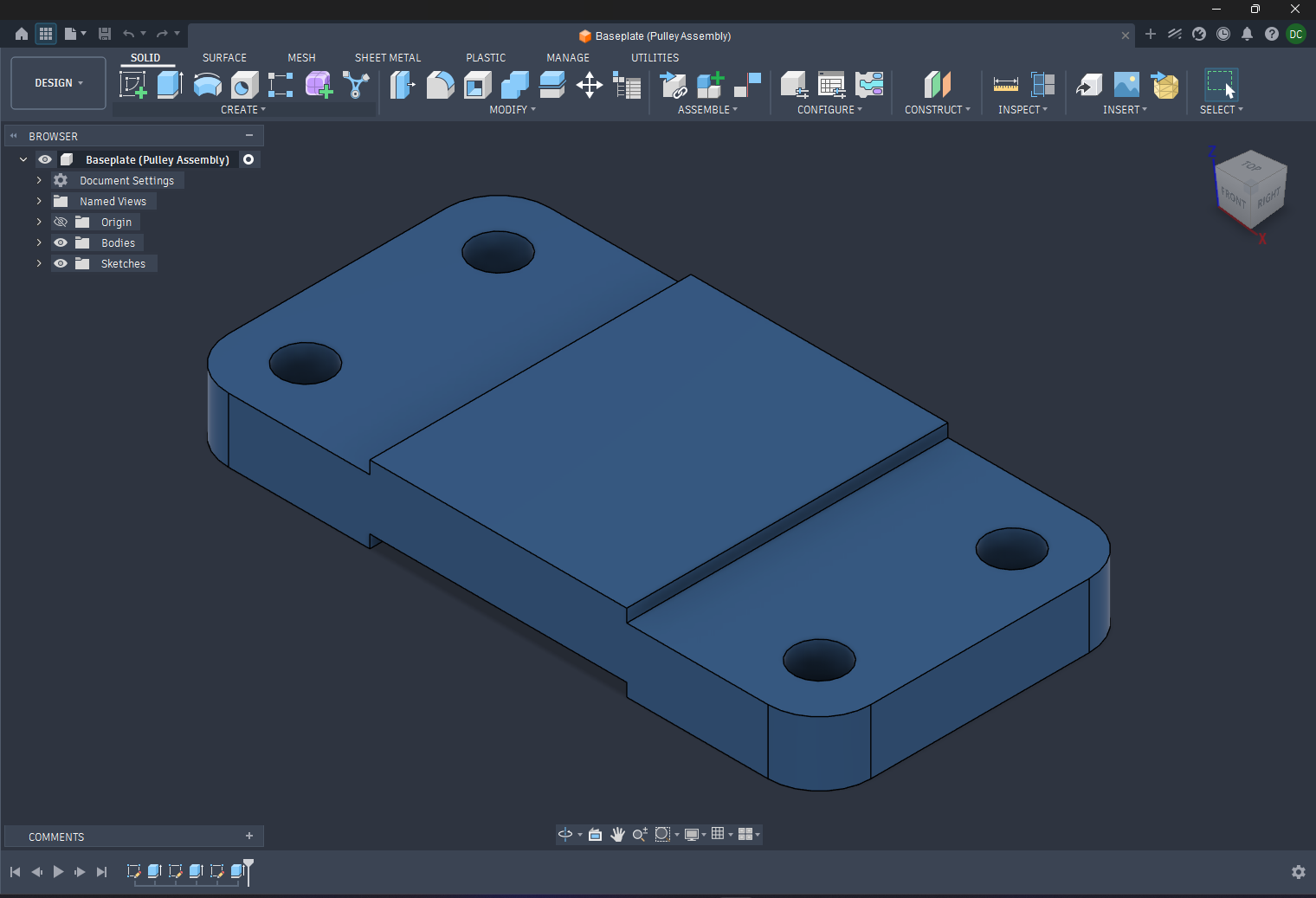Open the MODIFY menu label
The width and height of the screenshot is (1316, 898).
(512, 110)
